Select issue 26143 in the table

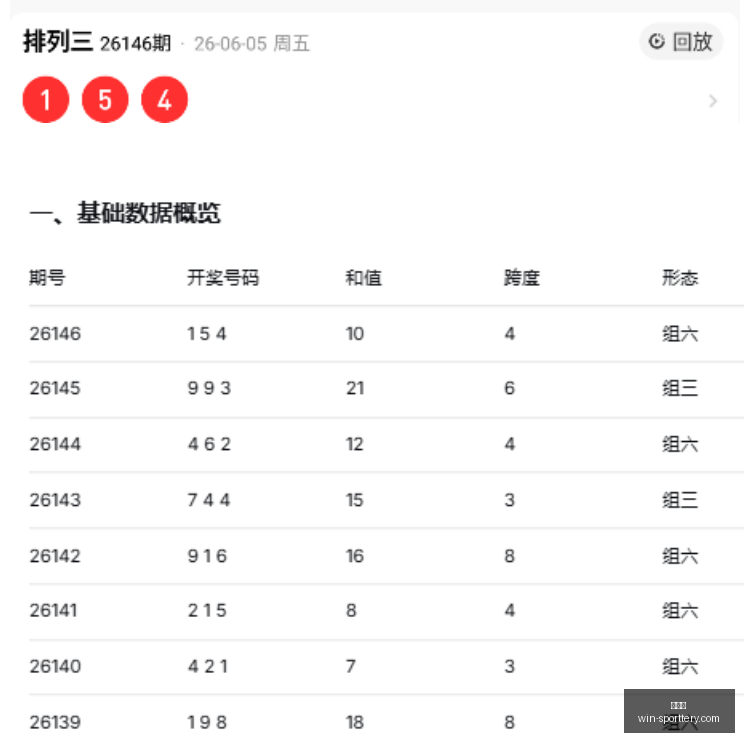(x=55, y=500)
